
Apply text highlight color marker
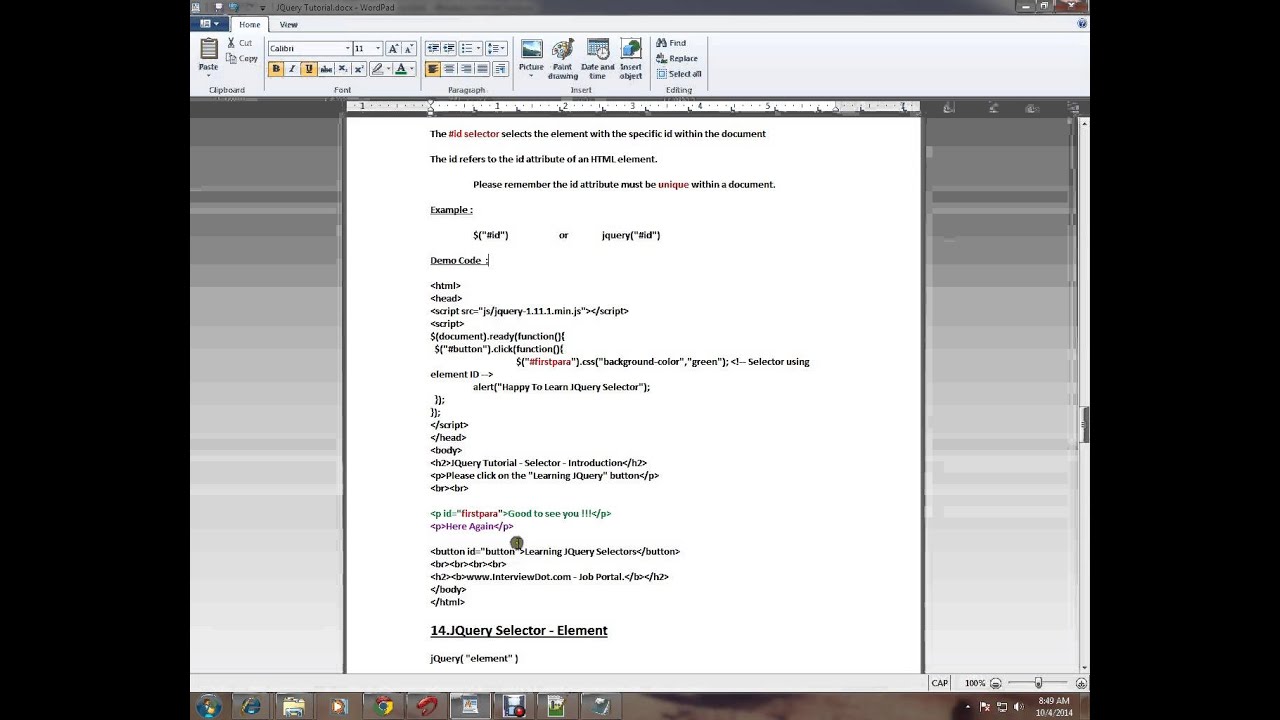point(377,69)
